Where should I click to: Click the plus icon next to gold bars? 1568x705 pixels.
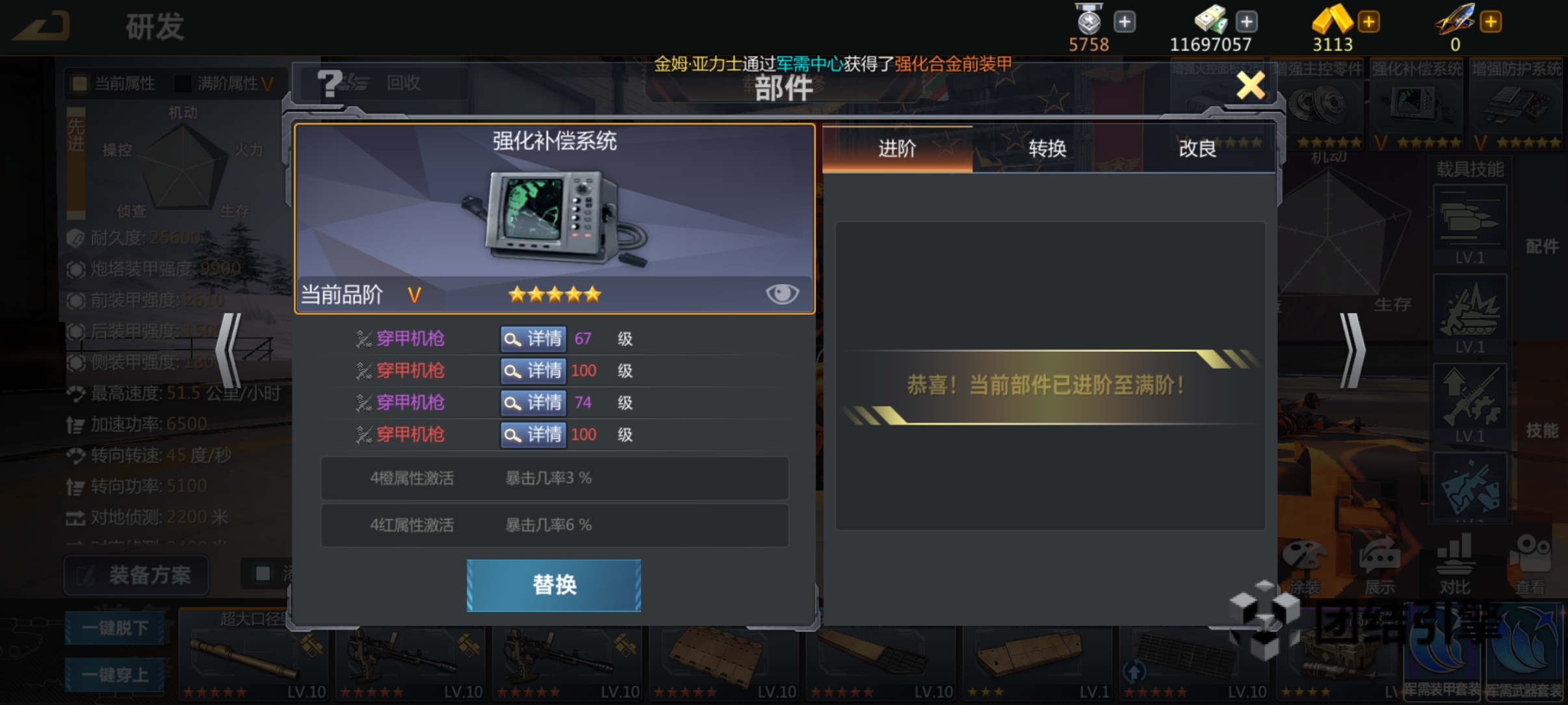click(1368, 22)
